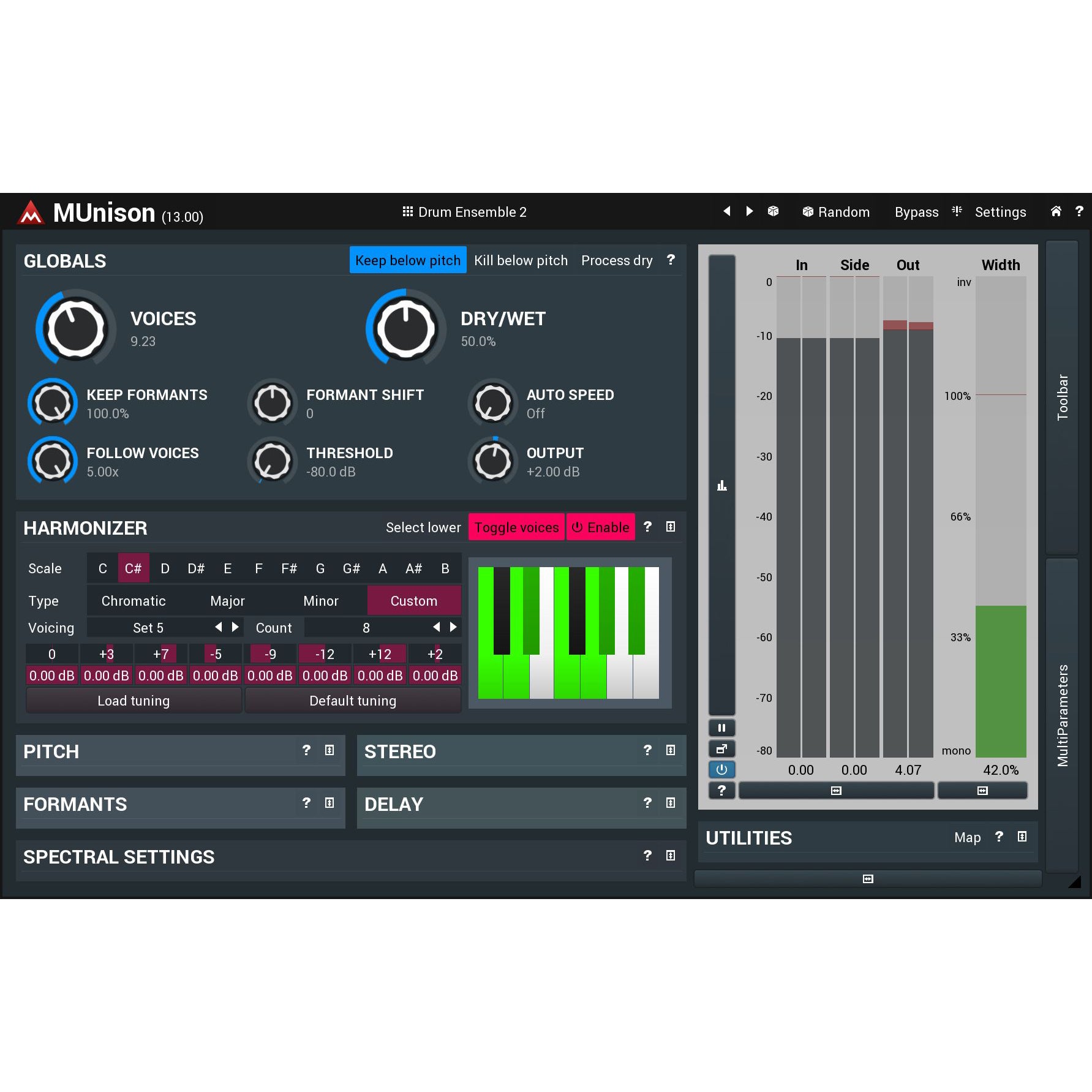Click the Default tuning button

353,701
